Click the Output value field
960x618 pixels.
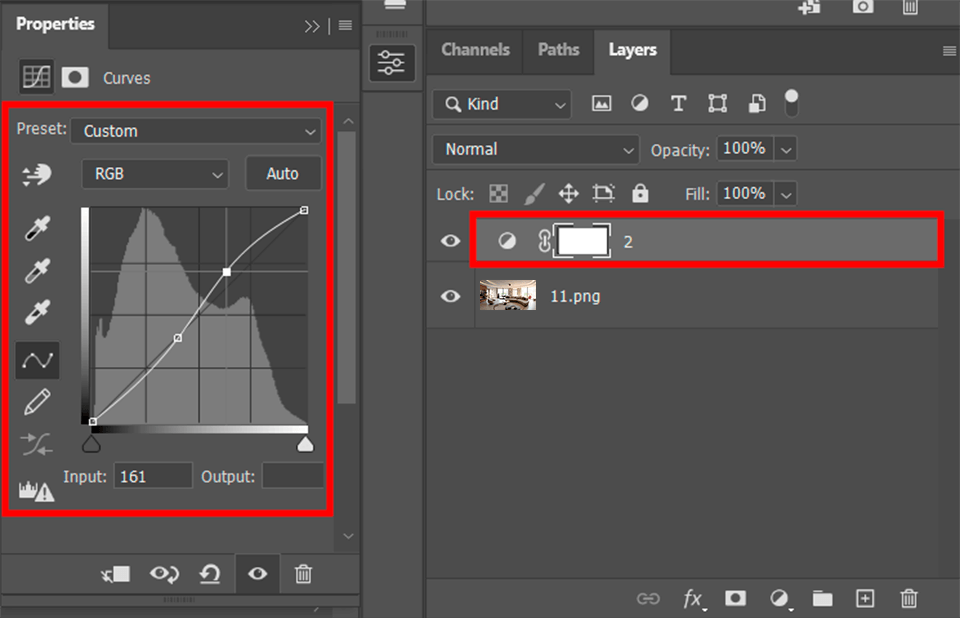tap(293, 476)
